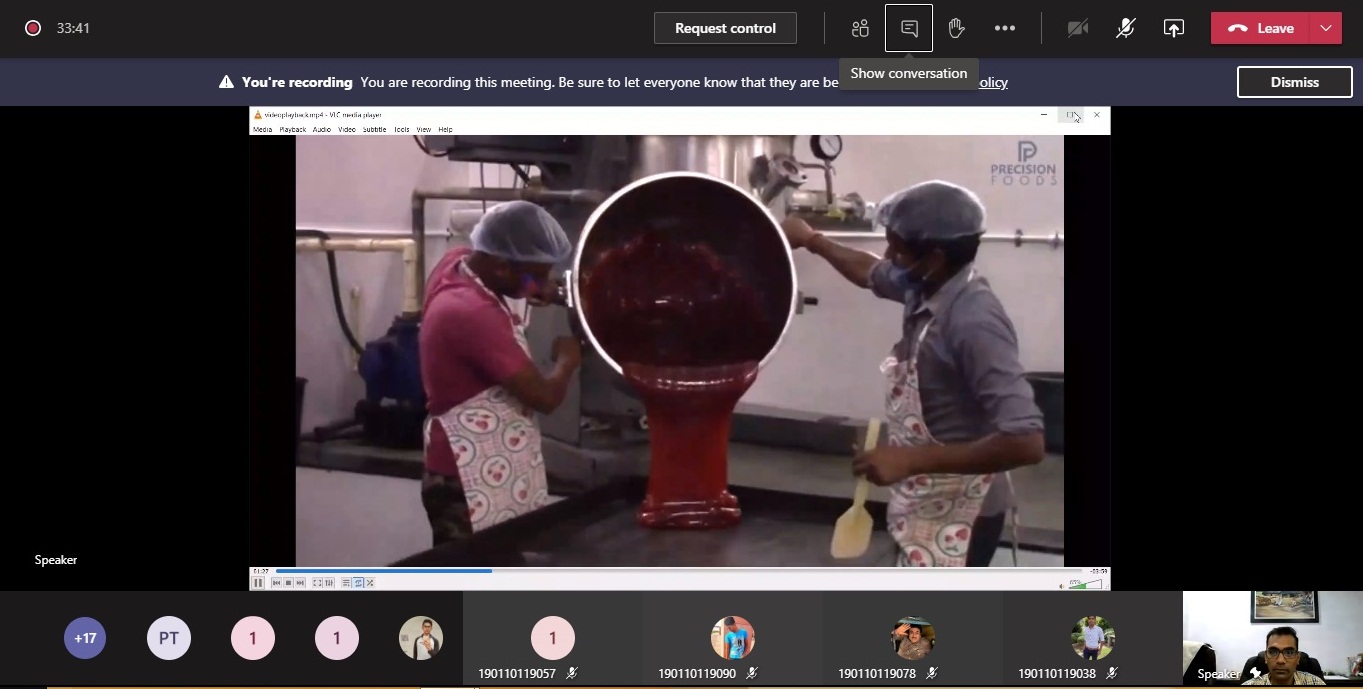Leave the meeting
Image resolution: width=1363 pixels, height=689 pixels.
[x=1262, y=28]
